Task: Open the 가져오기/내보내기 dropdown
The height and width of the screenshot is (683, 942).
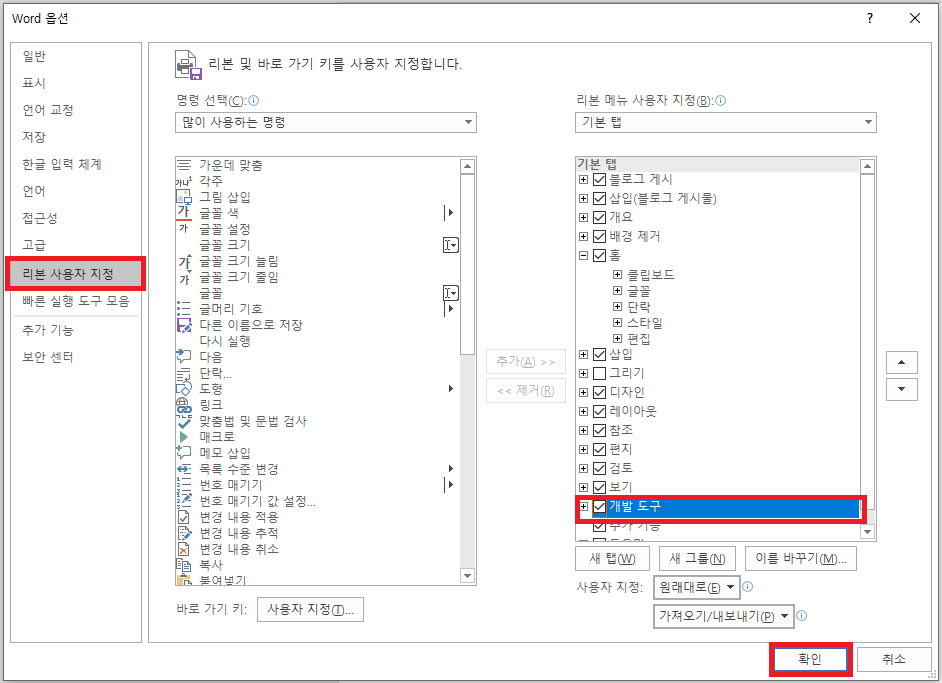Action: click(723, 616)
